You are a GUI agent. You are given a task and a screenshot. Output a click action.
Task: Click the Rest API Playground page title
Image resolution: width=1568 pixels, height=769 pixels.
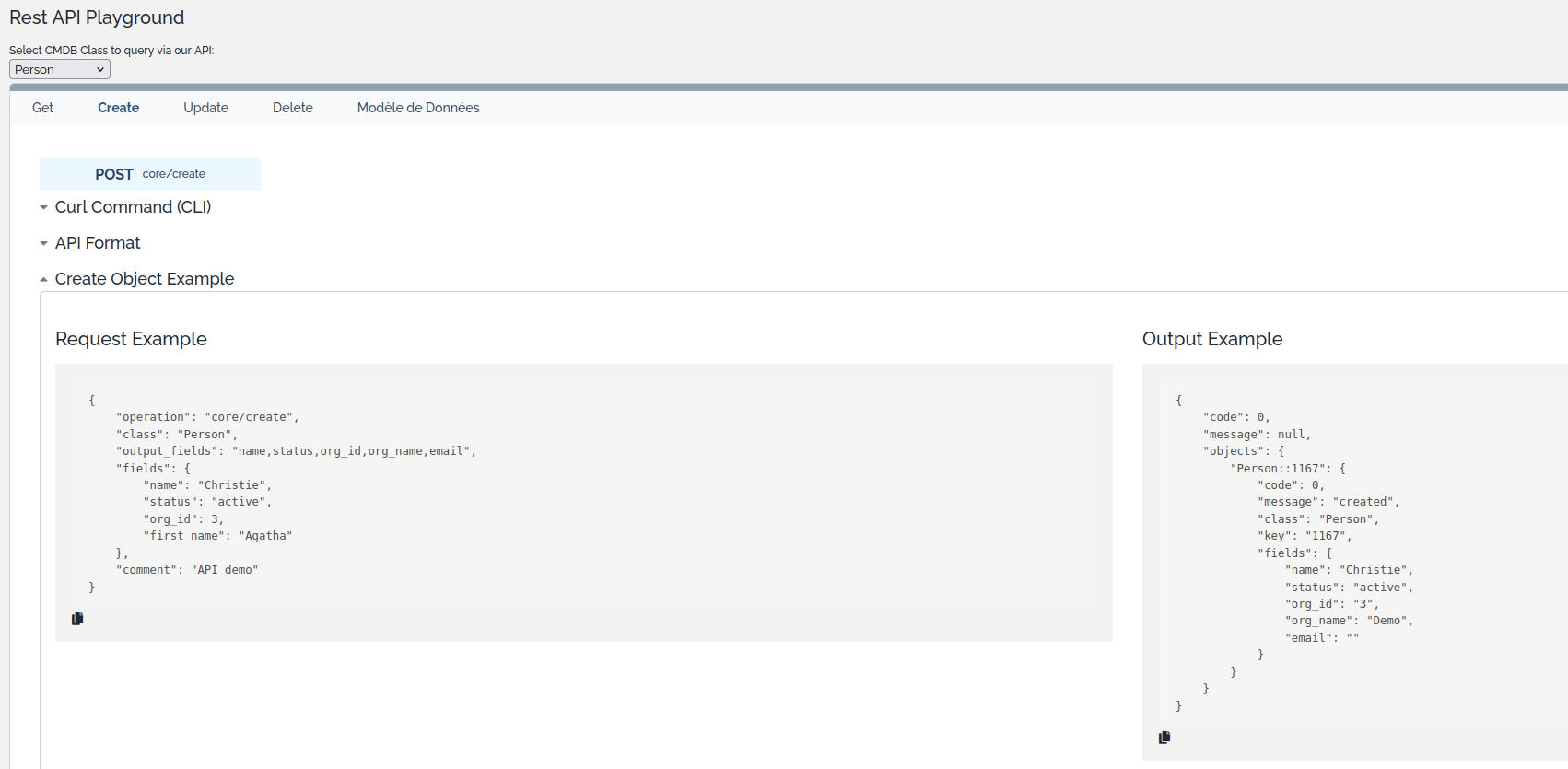click(97, 17)
